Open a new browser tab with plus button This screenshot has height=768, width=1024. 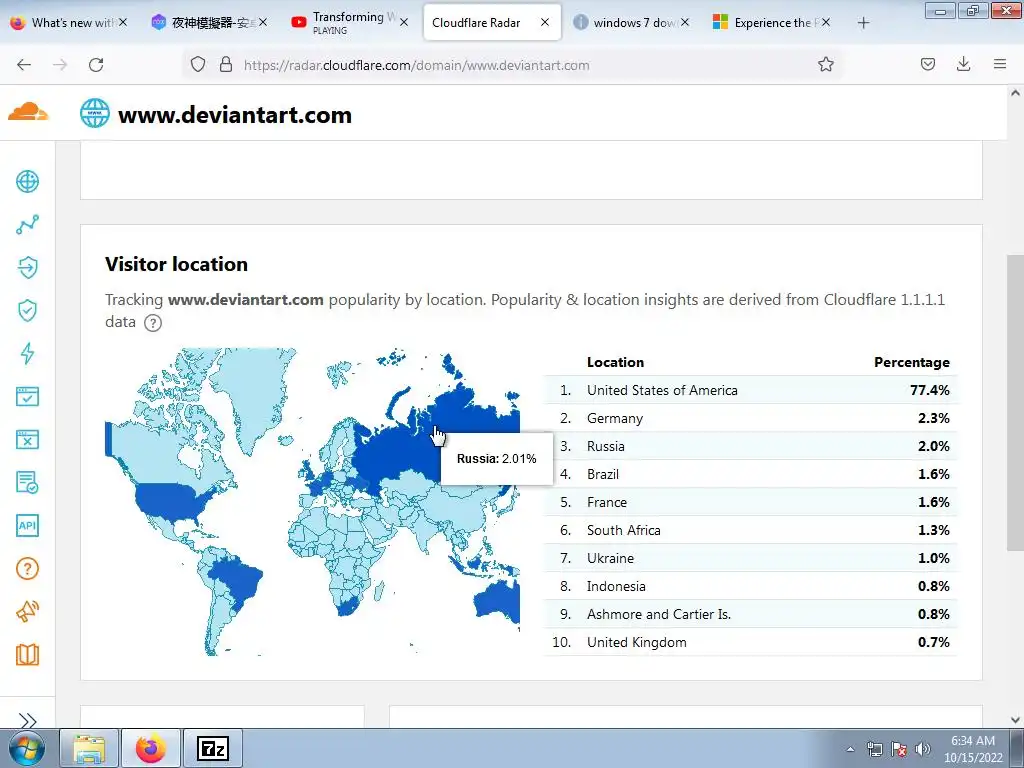[x=863, y=23]
